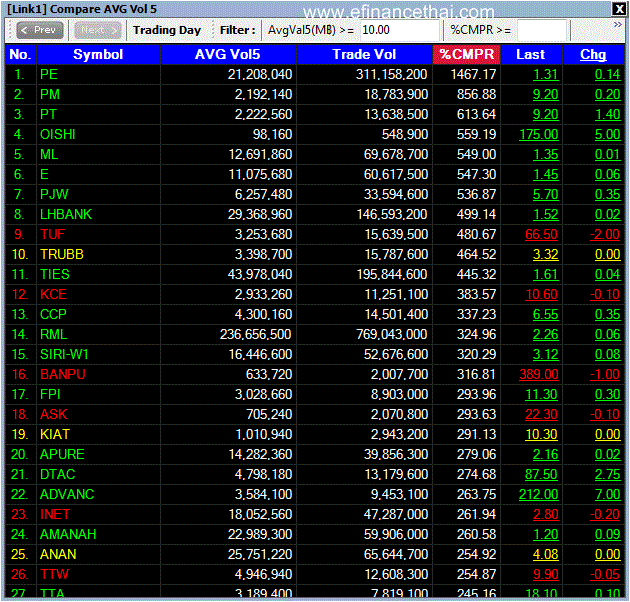
Task: Select the LHBANK symbol
Action: [66, 215]
